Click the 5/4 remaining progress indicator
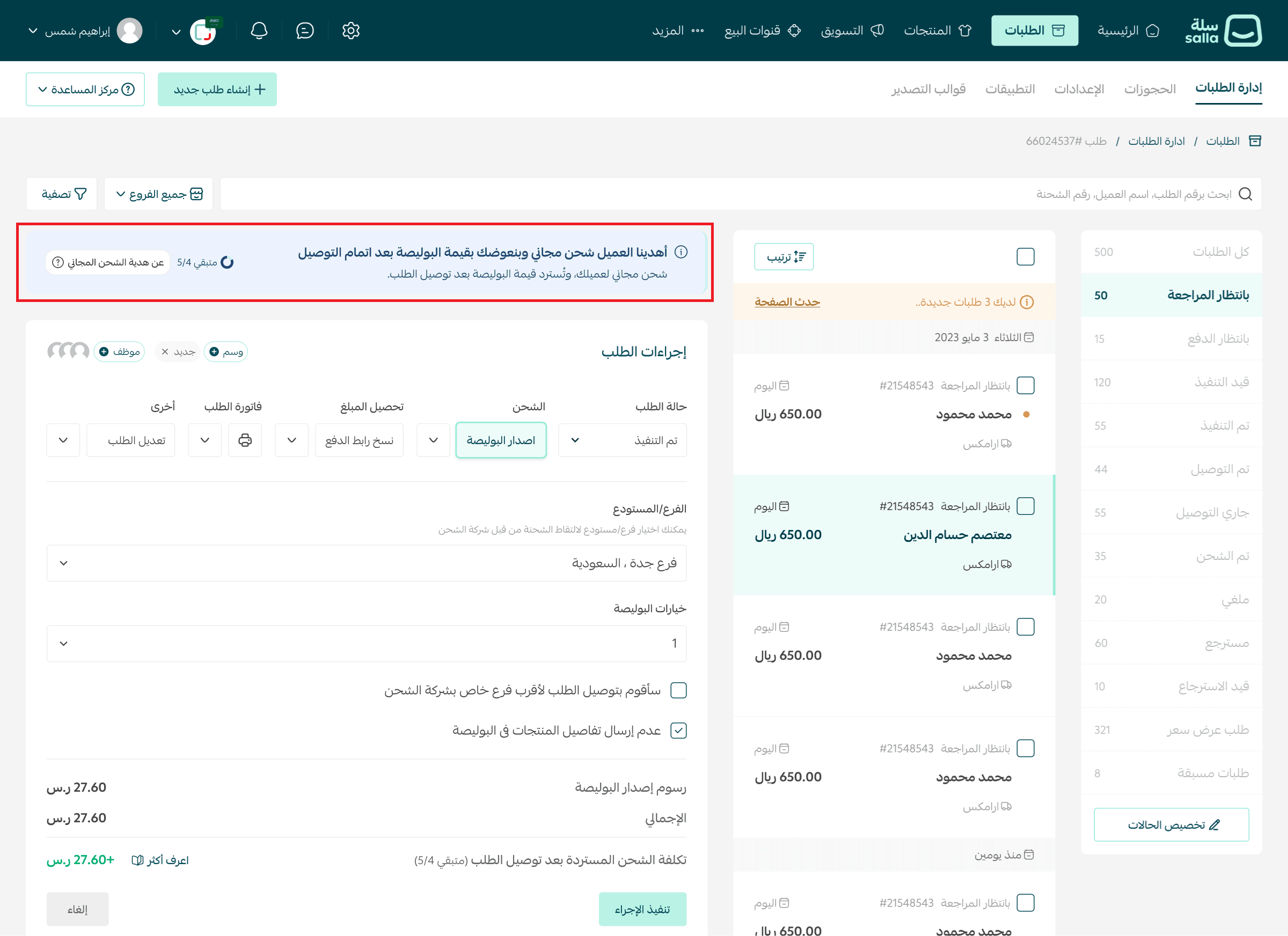This screenshot has height=936, width=1288. coord(205,262)
